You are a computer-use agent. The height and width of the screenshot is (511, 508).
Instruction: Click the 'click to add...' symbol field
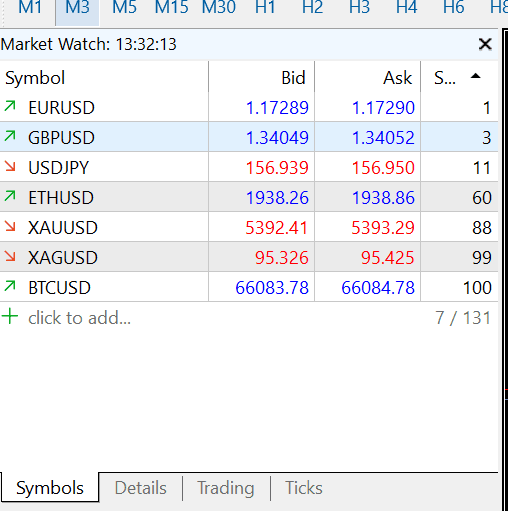tap(79, 318)
